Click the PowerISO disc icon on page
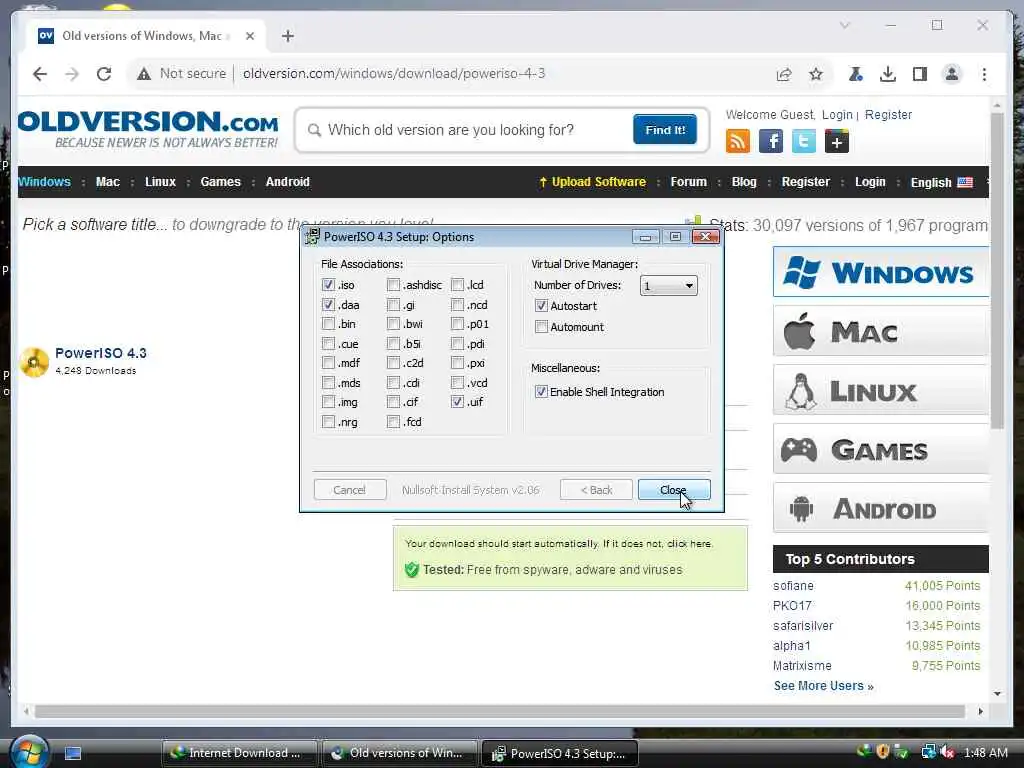This screenshot has width=1024, height=768. point(35,362)
